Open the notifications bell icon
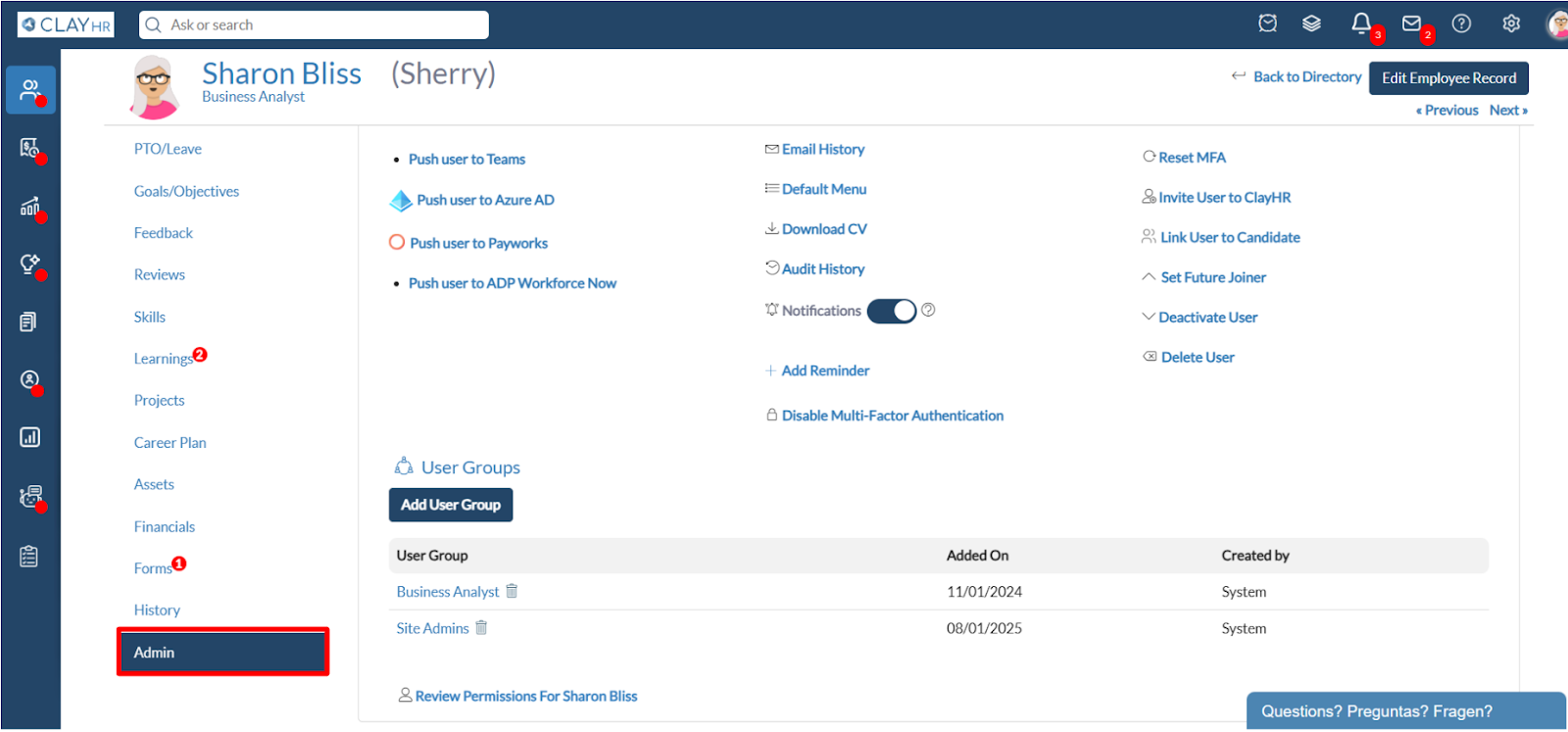 (x=1361, y=23)
